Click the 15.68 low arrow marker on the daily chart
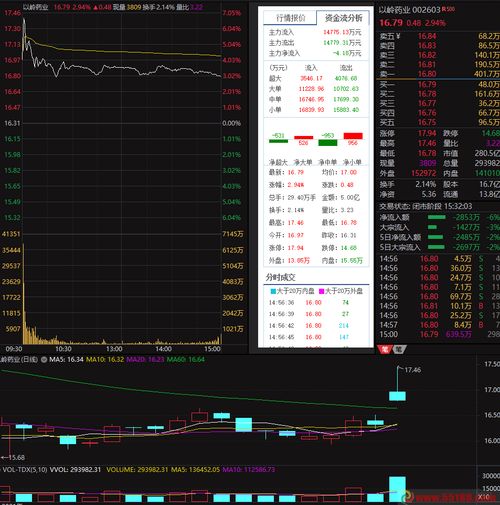Image resolution: width=500 pixels, height=505 pixels. click(13, 457)
